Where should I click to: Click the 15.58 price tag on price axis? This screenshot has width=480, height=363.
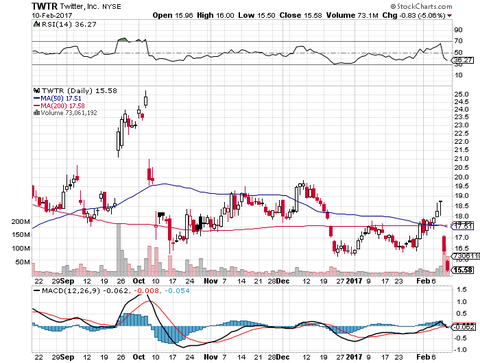(x=464, y=270)
